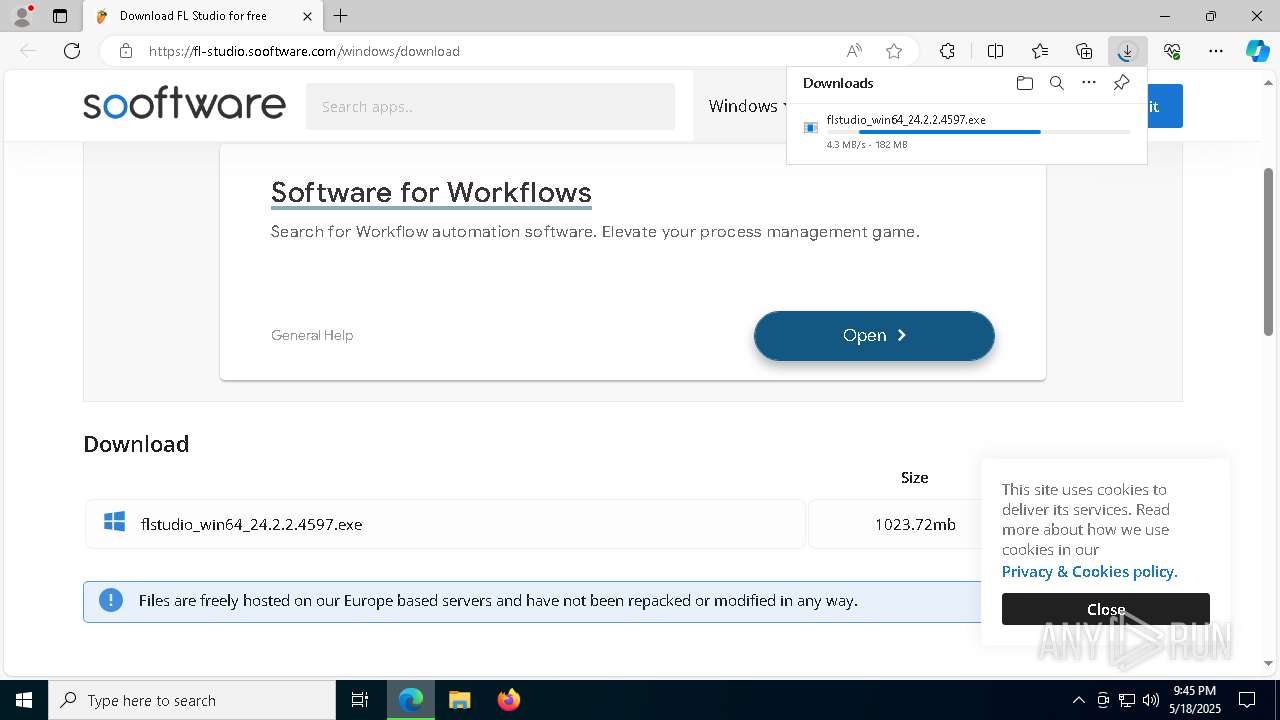The height and width of the screenshot is (720, 1280).
Task: Click the info icon in notice banner
Action: pos(111,600)
